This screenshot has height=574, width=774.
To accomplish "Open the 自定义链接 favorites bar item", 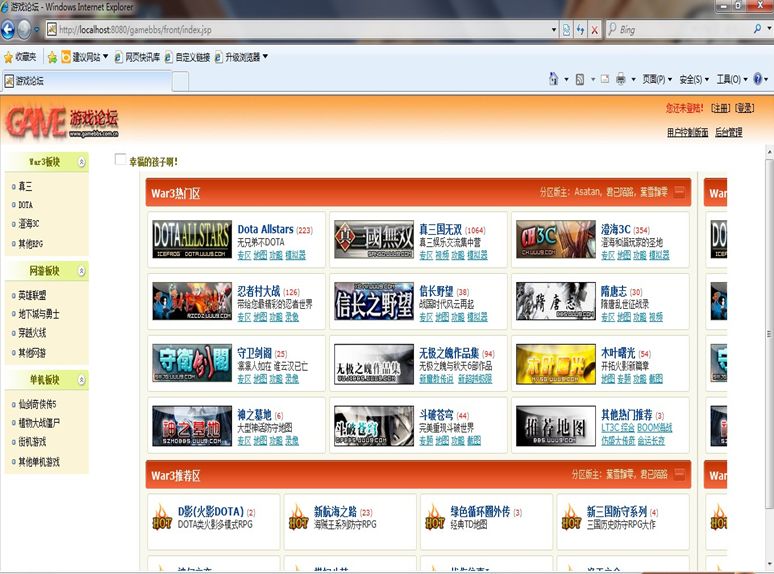I will point(188,57).
